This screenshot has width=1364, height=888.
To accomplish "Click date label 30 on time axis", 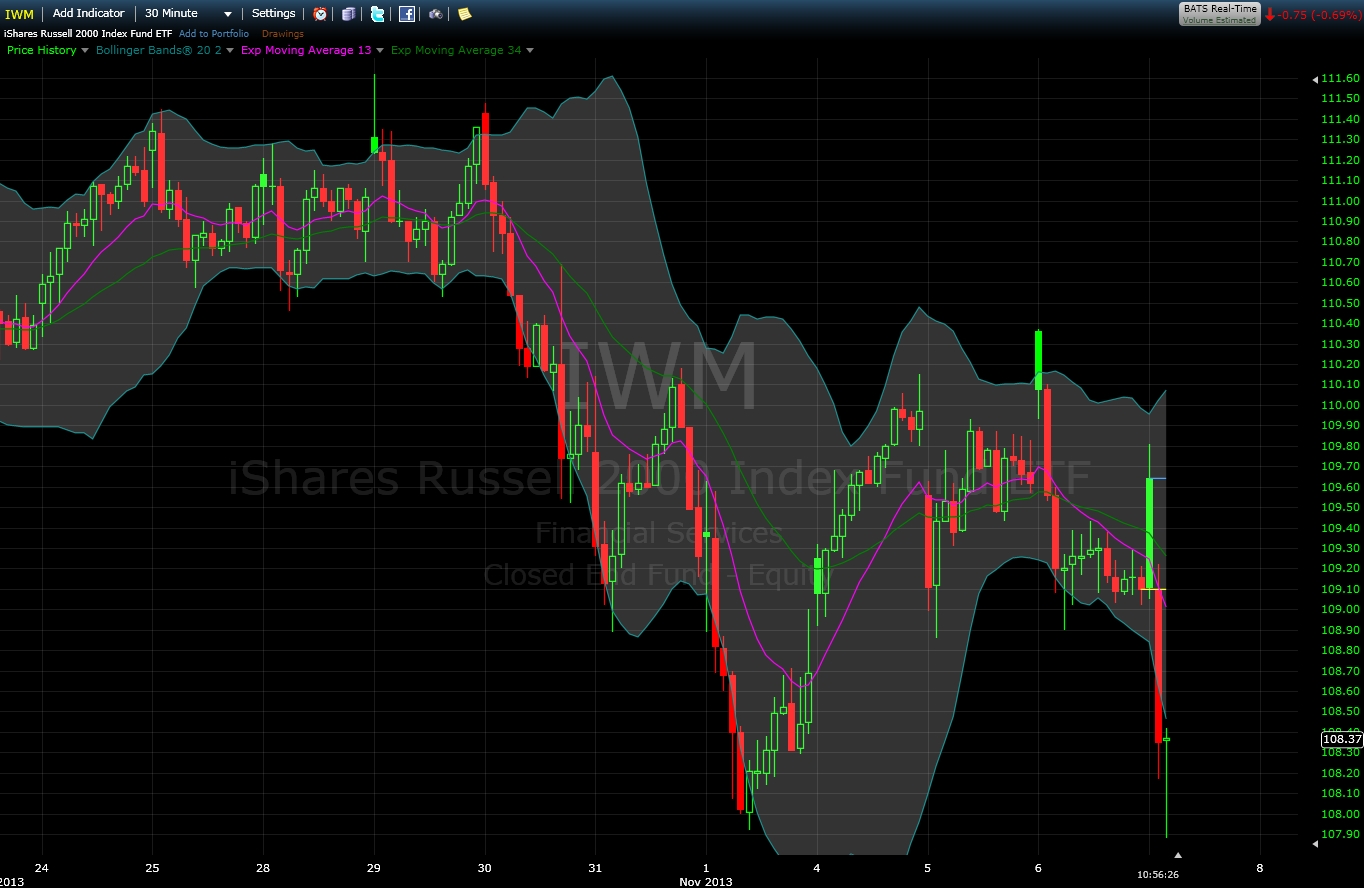I will [485, 867].
